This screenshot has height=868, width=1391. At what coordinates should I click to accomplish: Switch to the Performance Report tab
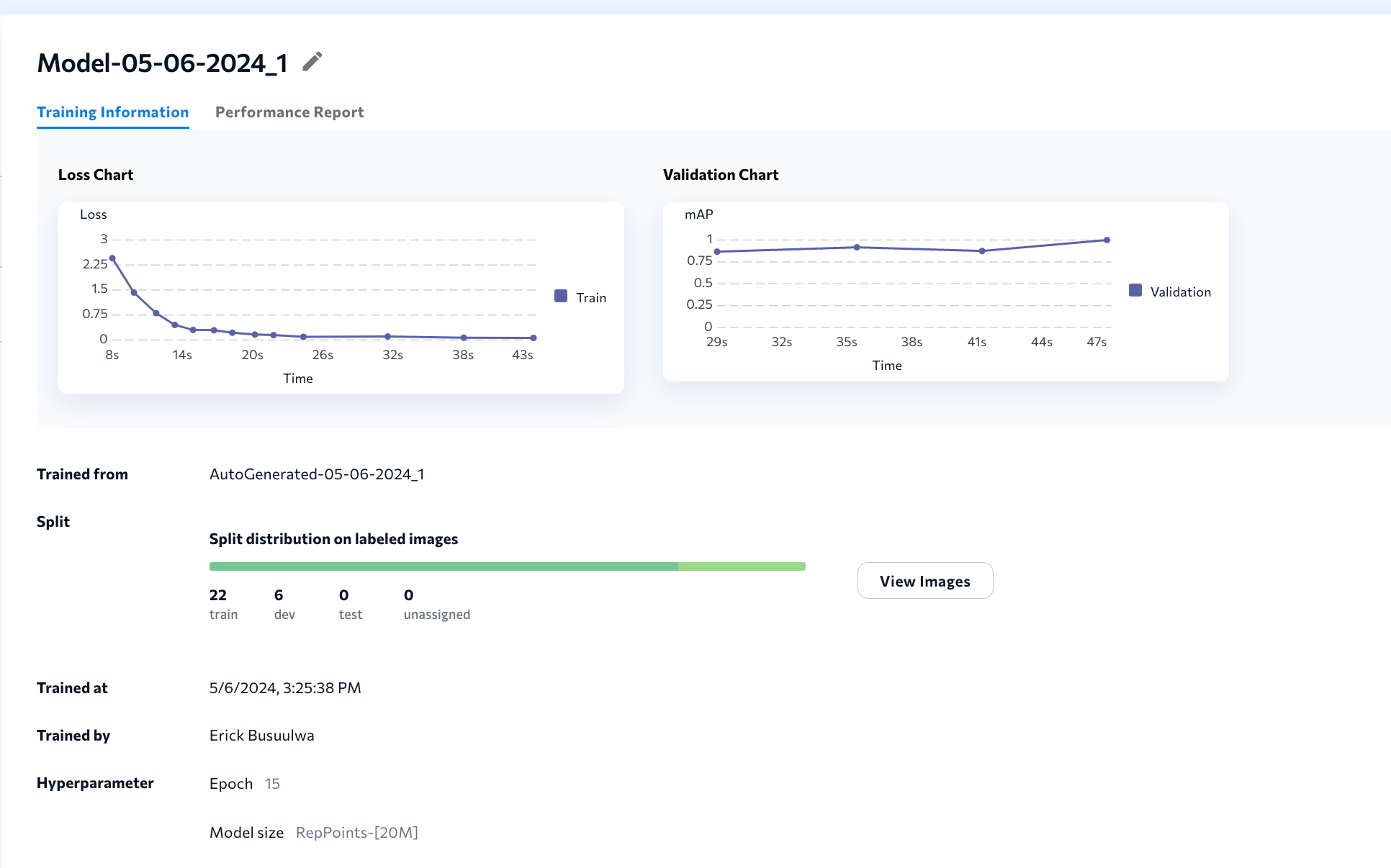pos(289,112)
